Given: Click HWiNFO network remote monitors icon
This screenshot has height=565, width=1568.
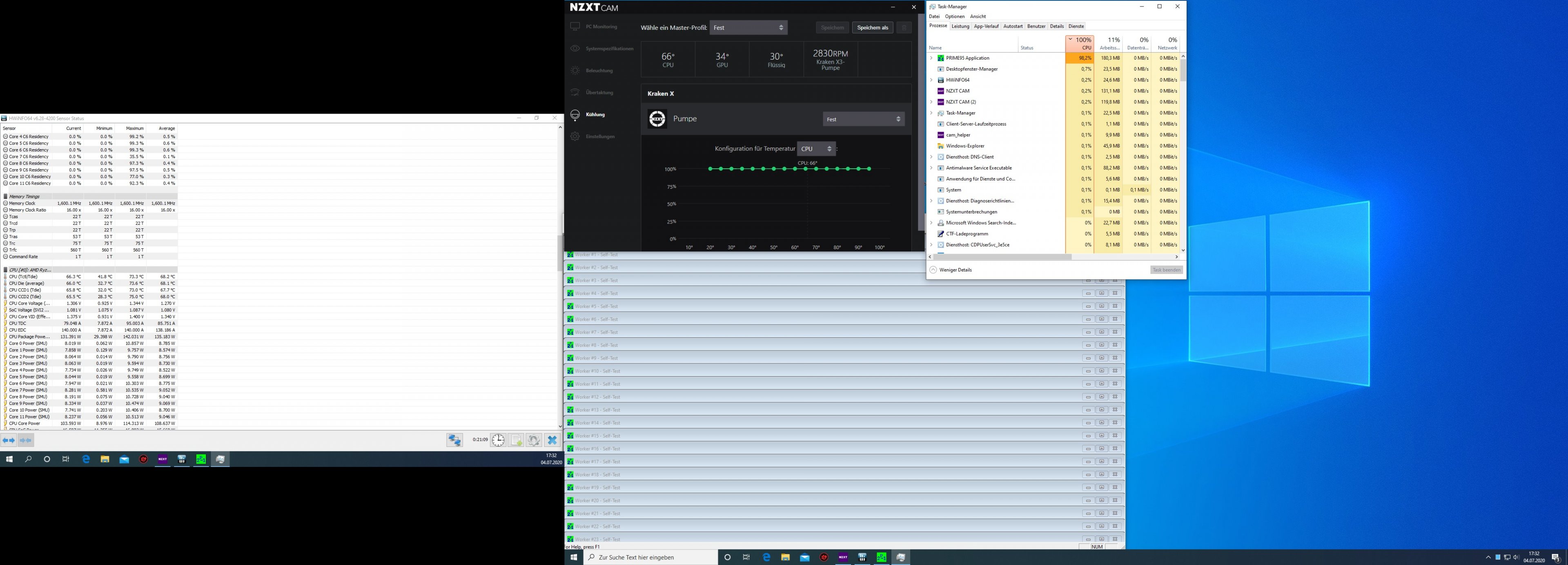Looking at the screenshot, I should pyautogui.click(x=454, y=440).
